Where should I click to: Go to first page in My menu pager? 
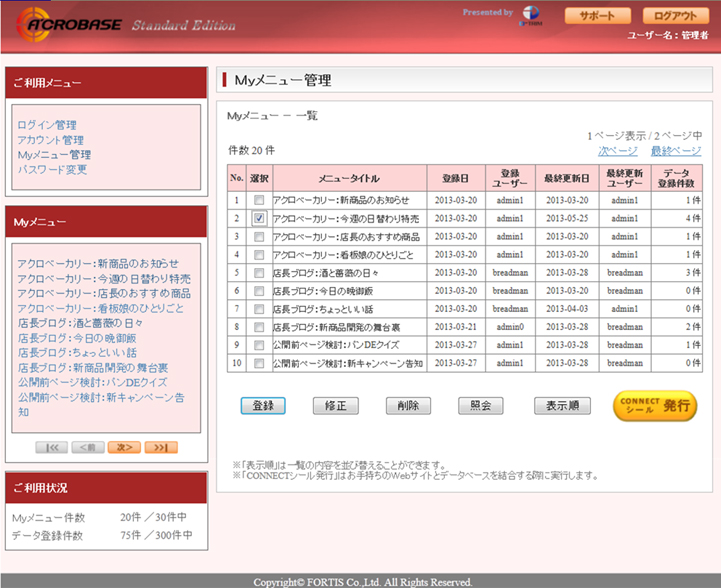tap(52, 447)
